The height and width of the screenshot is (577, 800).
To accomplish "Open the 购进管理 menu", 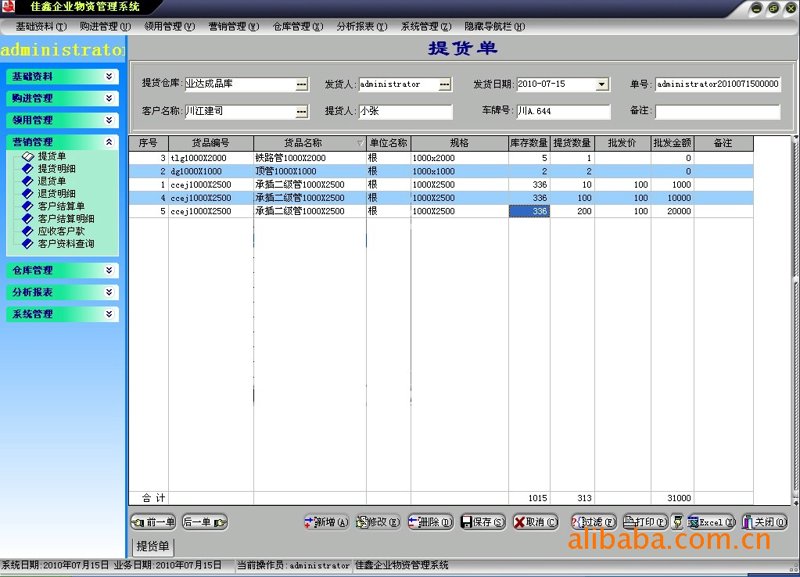I will (x=105, y=27).
